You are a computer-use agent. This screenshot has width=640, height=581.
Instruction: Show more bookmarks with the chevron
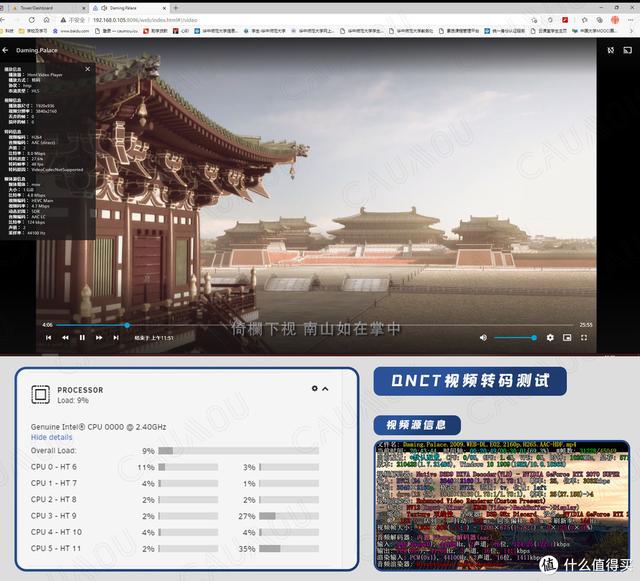(631, 31)
